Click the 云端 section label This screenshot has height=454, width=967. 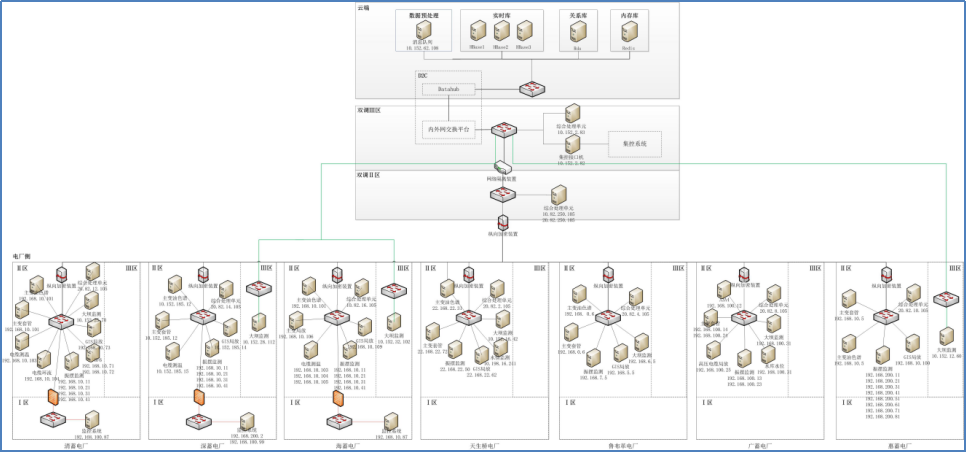point(364,7)
